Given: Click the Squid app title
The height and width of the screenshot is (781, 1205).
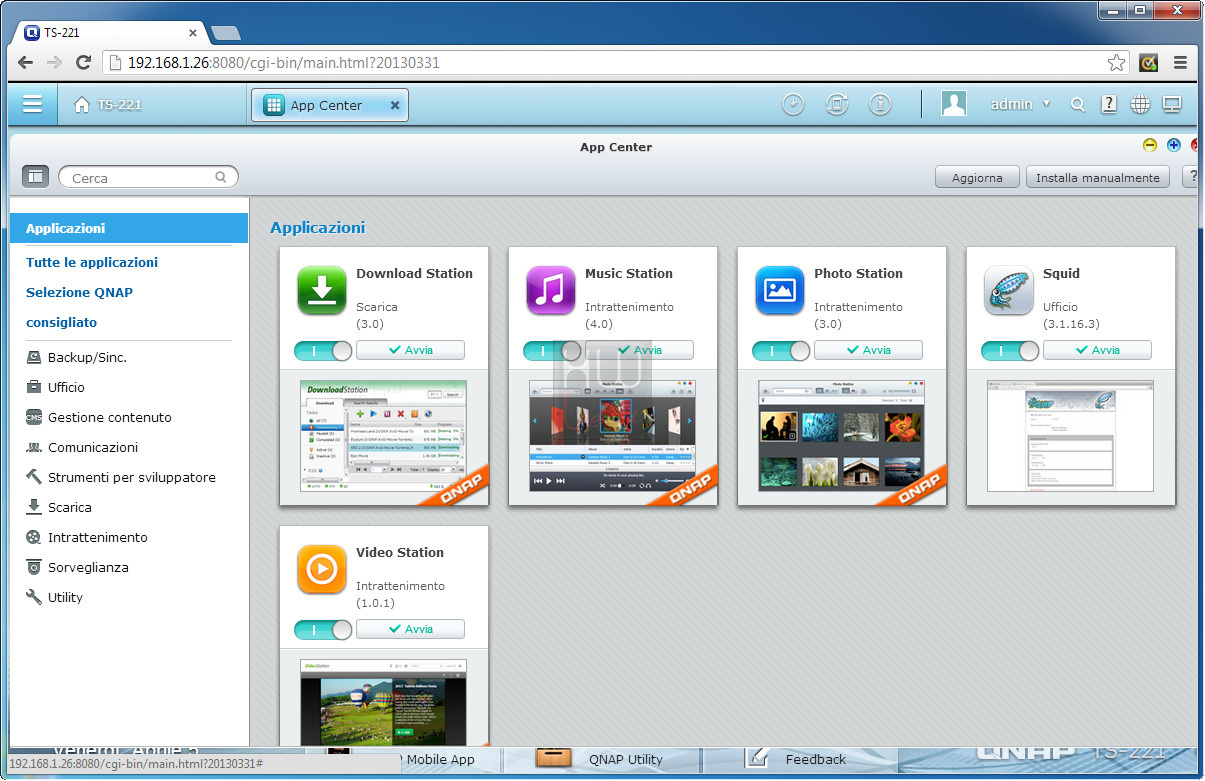Looking at the screenshot, I should tap(1061, 273).
